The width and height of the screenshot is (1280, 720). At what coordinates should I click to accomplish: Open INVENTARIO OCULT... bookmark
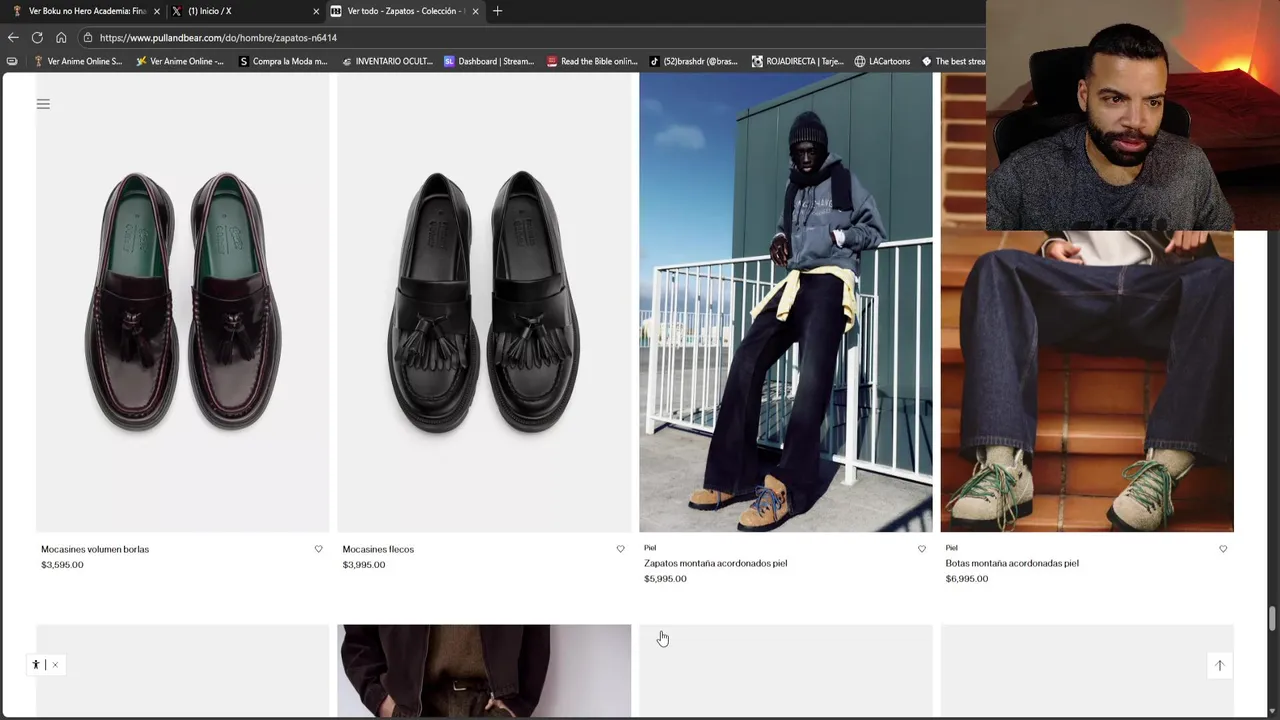point(387,61)
